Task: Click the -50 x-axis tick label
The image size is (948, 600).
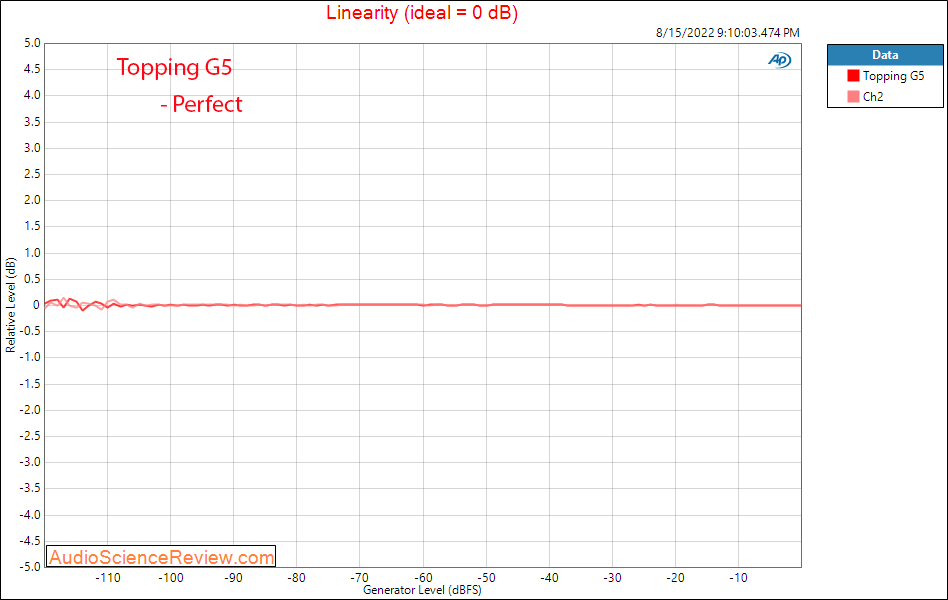Action: pyautogui.click(x=486, y=578)
